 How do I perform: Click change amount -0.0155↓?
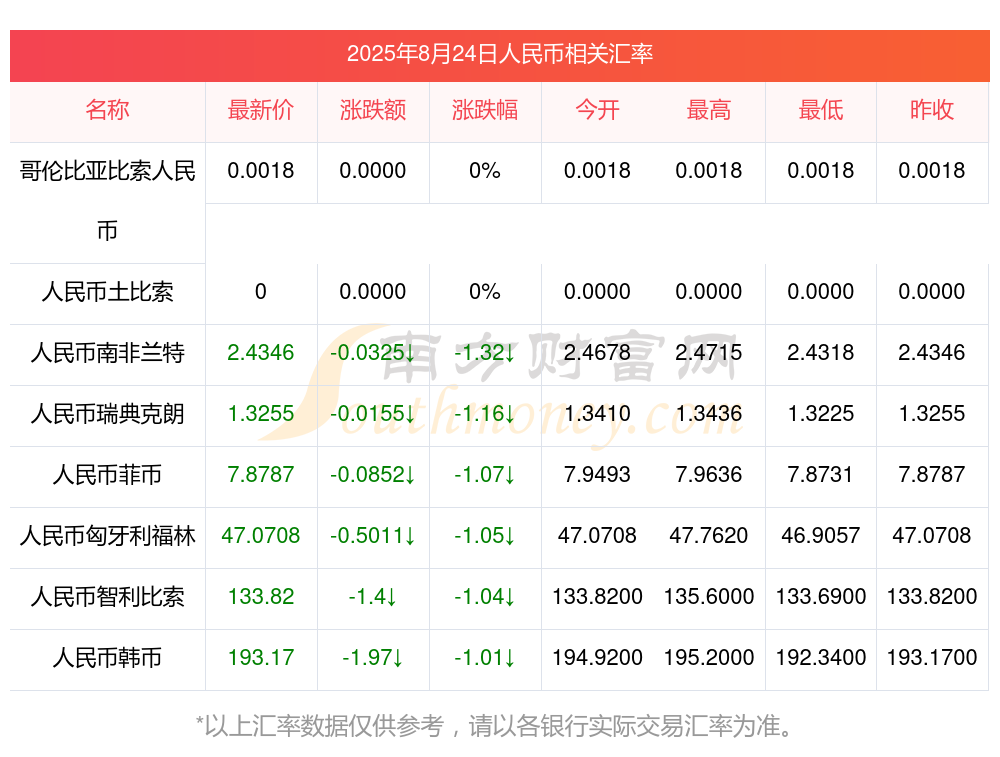coord(373,414)
